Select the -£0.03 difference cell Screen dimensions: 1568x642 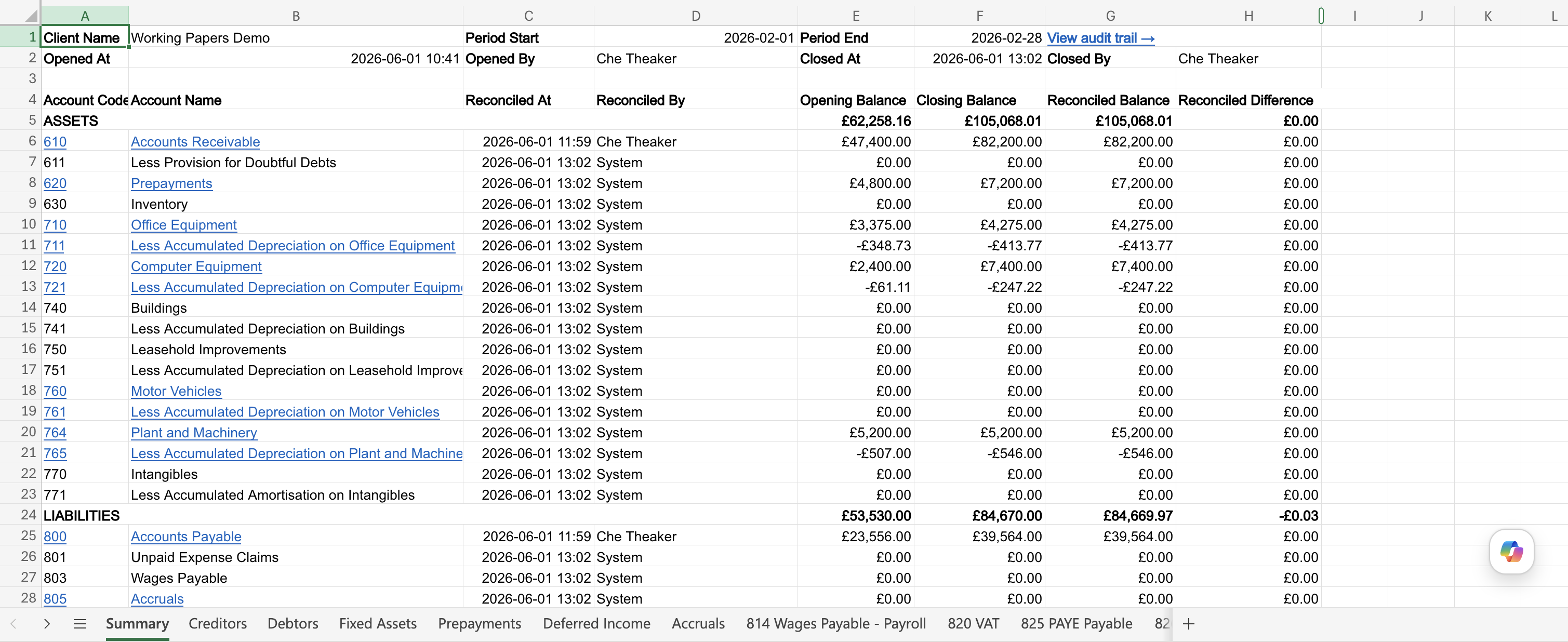click(x=1248, y=515)
